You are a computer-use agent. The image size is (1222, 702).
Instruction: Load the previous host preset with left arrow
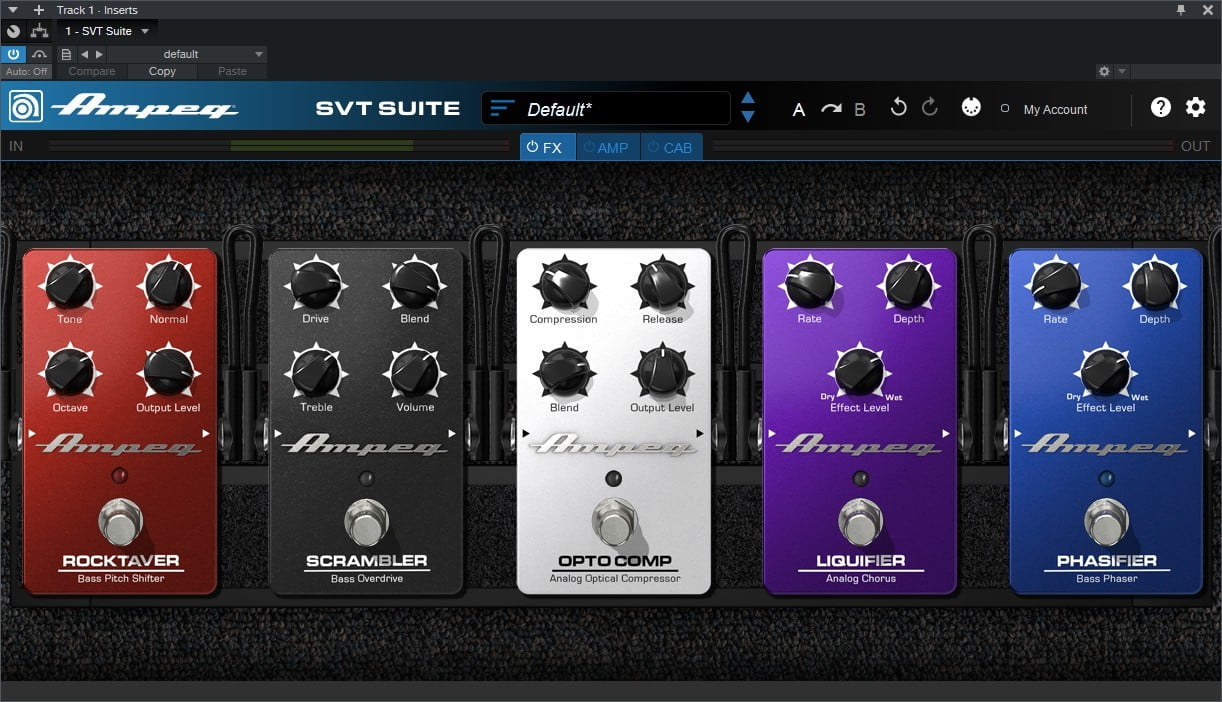click(x=84, y=54)
